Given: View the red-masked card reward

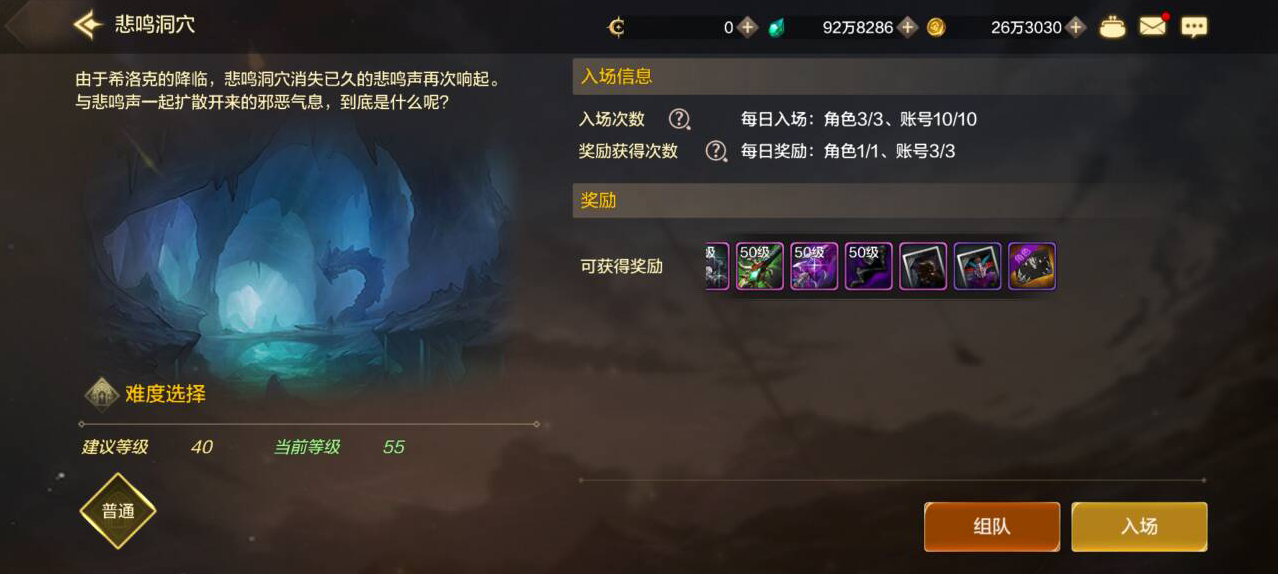Looking at the screenshot, I should pyautogui.click(x=977, y=266).
